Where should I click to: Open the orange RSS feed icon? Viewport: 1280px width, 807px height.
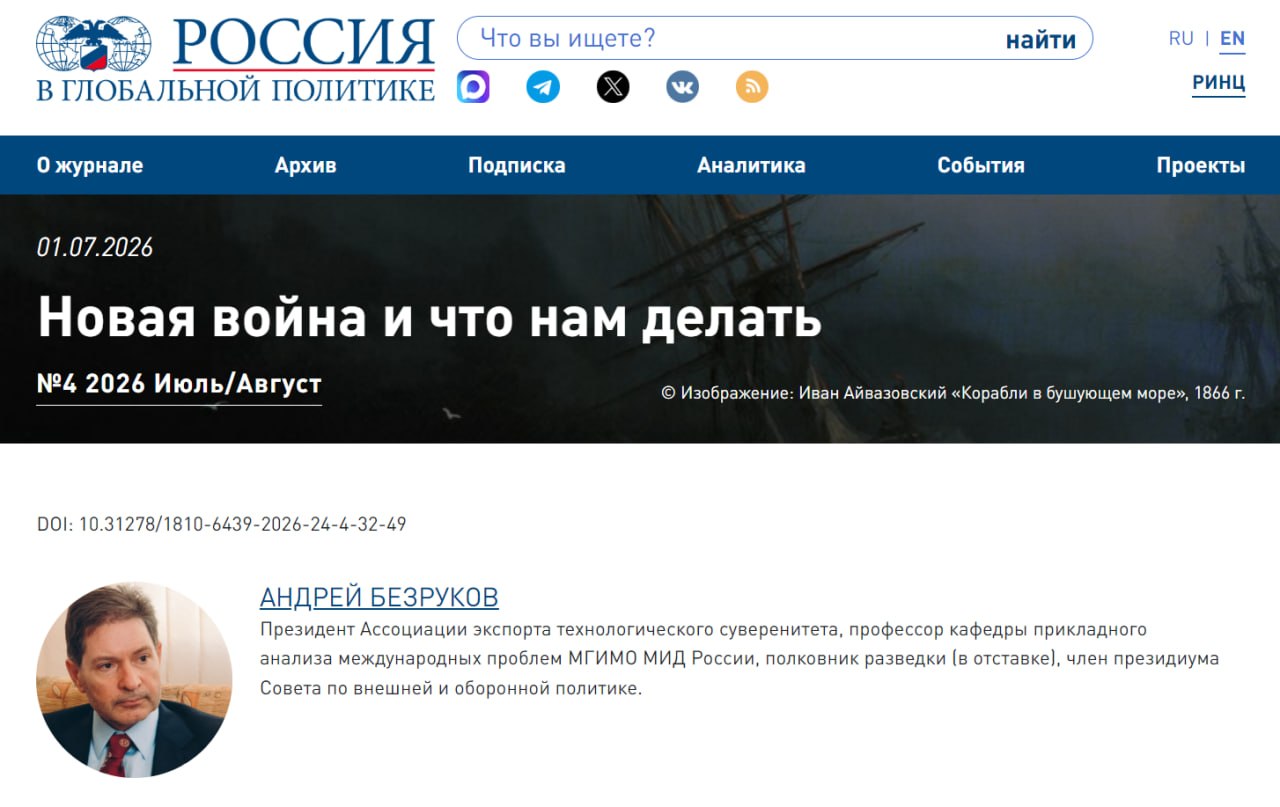click(752, 87)
